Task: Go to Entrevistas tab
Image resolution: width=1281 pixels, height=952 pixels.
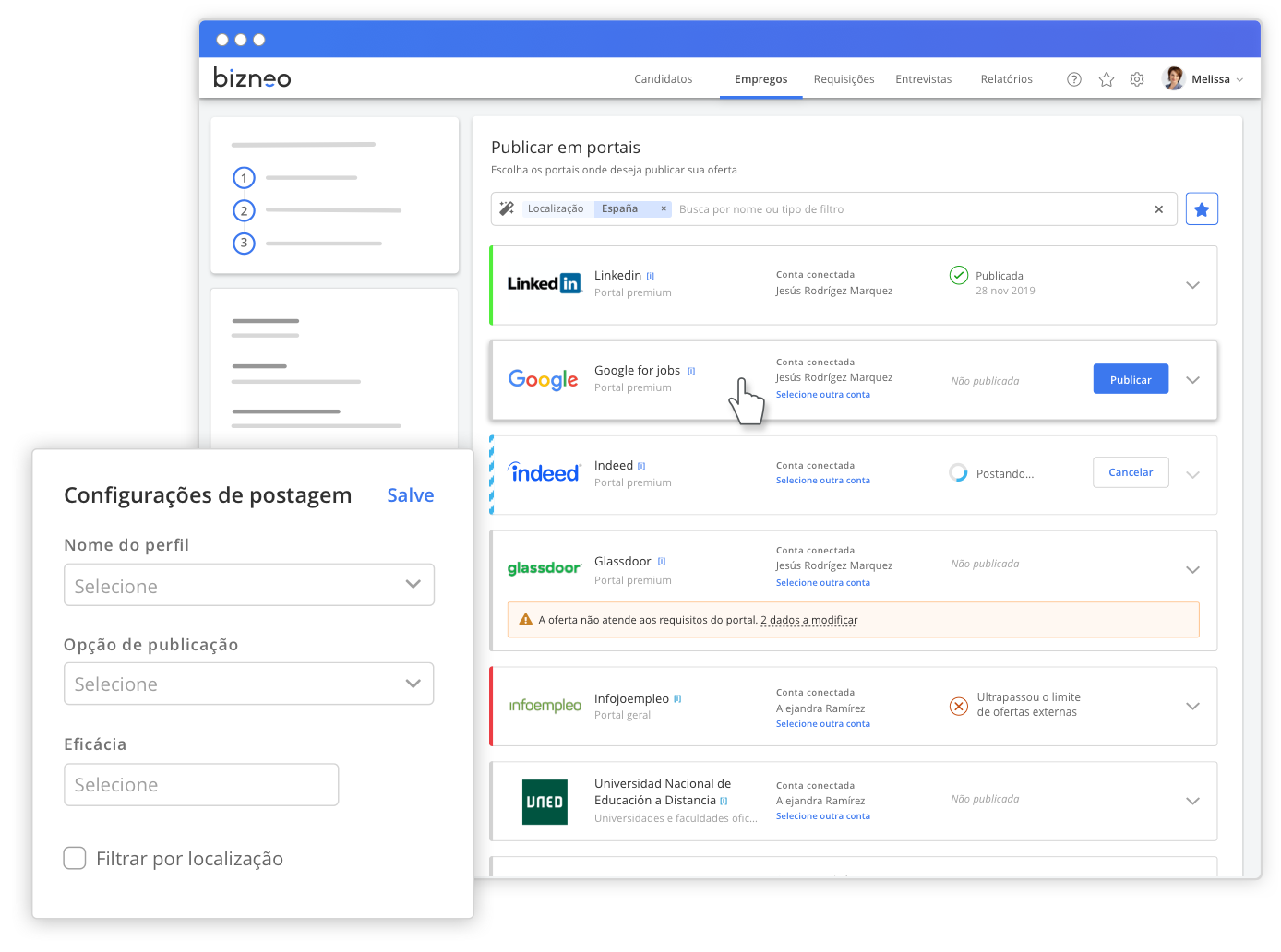Action: [923, 79]
